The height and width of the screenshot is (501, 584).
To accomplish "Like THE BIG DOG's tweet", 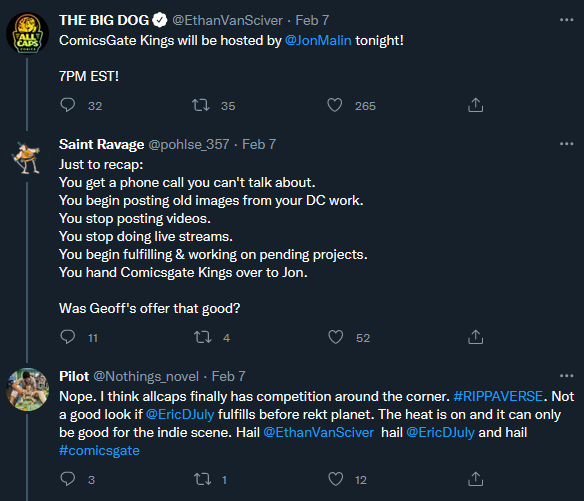I will click(334, 105).
